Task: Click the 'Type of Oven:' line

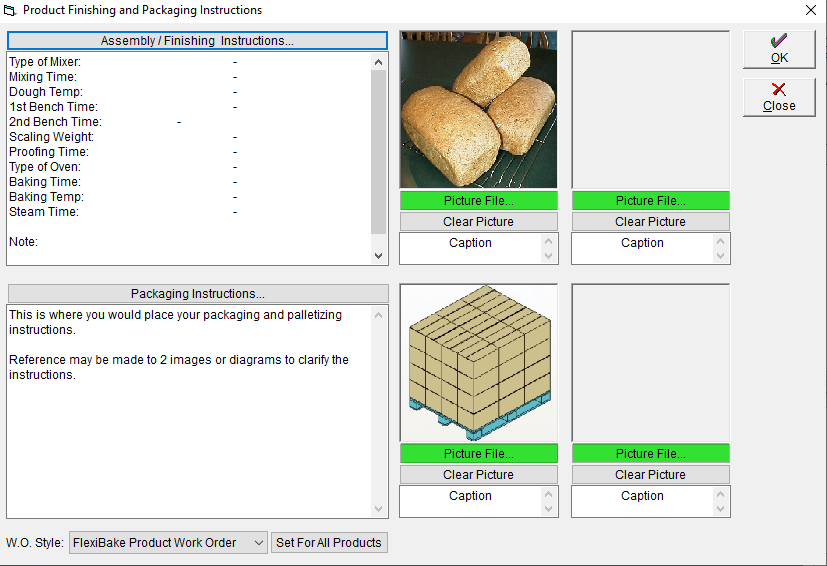Action: [x=45, y=167]
